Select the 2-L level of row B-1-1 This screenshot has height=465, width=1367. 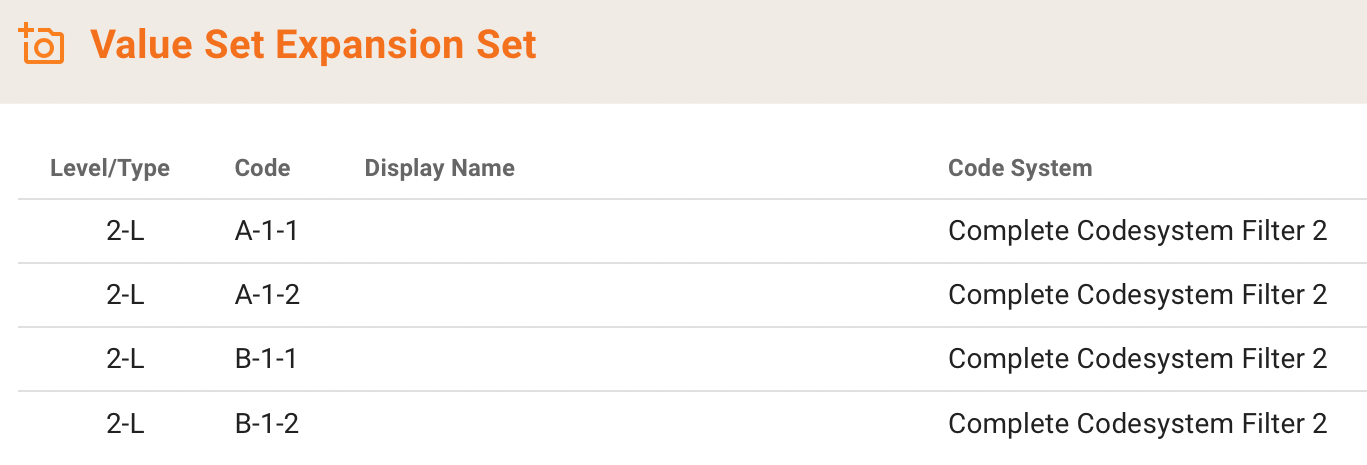click(x=125, y=359)
